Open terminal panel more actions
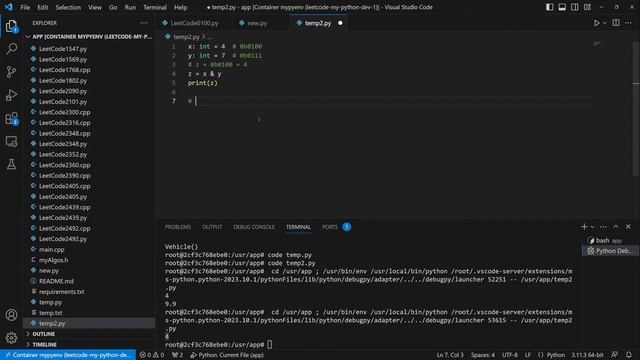640x360 pixels. [603, 227]
